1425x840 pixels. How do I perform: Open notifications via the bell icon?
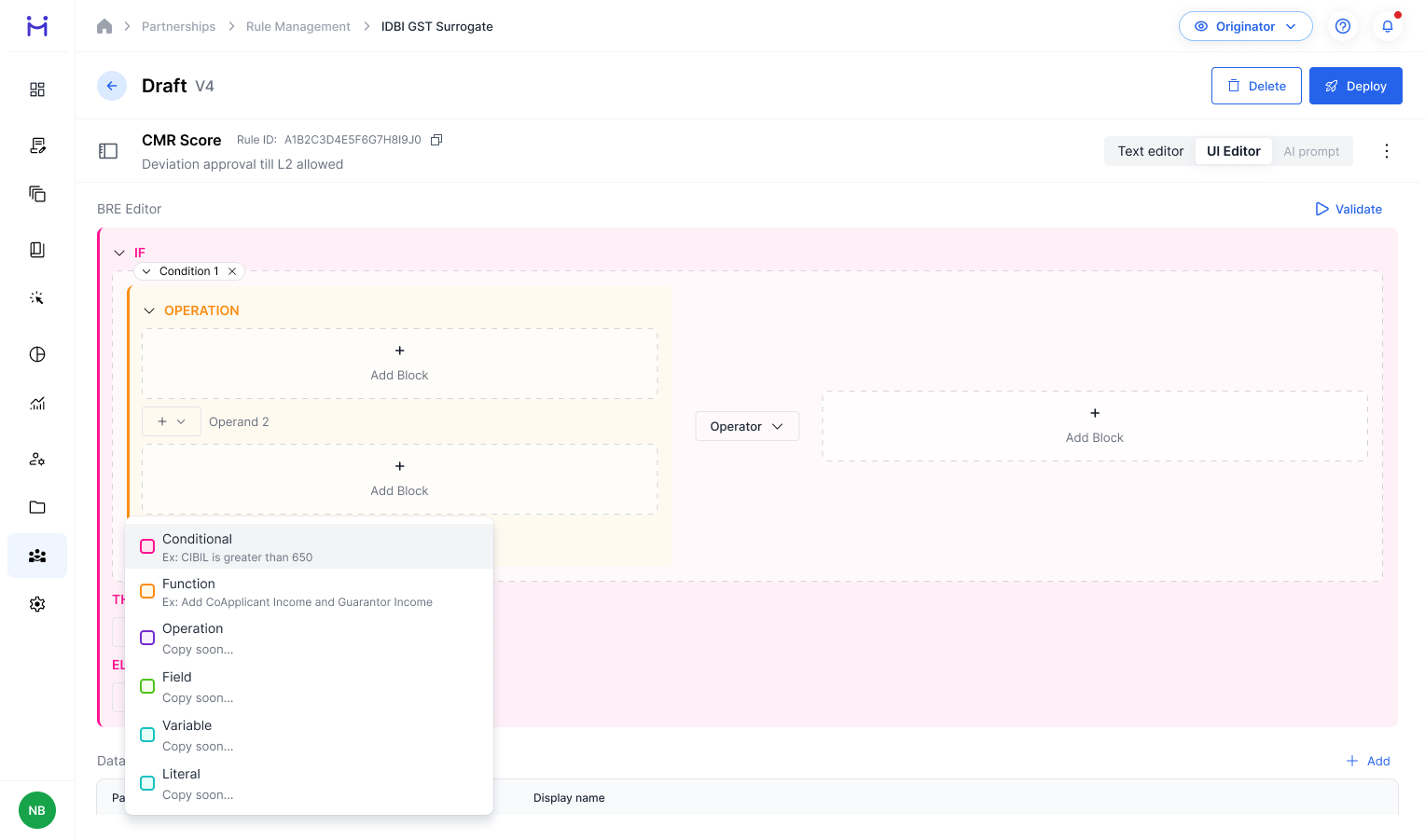pos(1388,26)
